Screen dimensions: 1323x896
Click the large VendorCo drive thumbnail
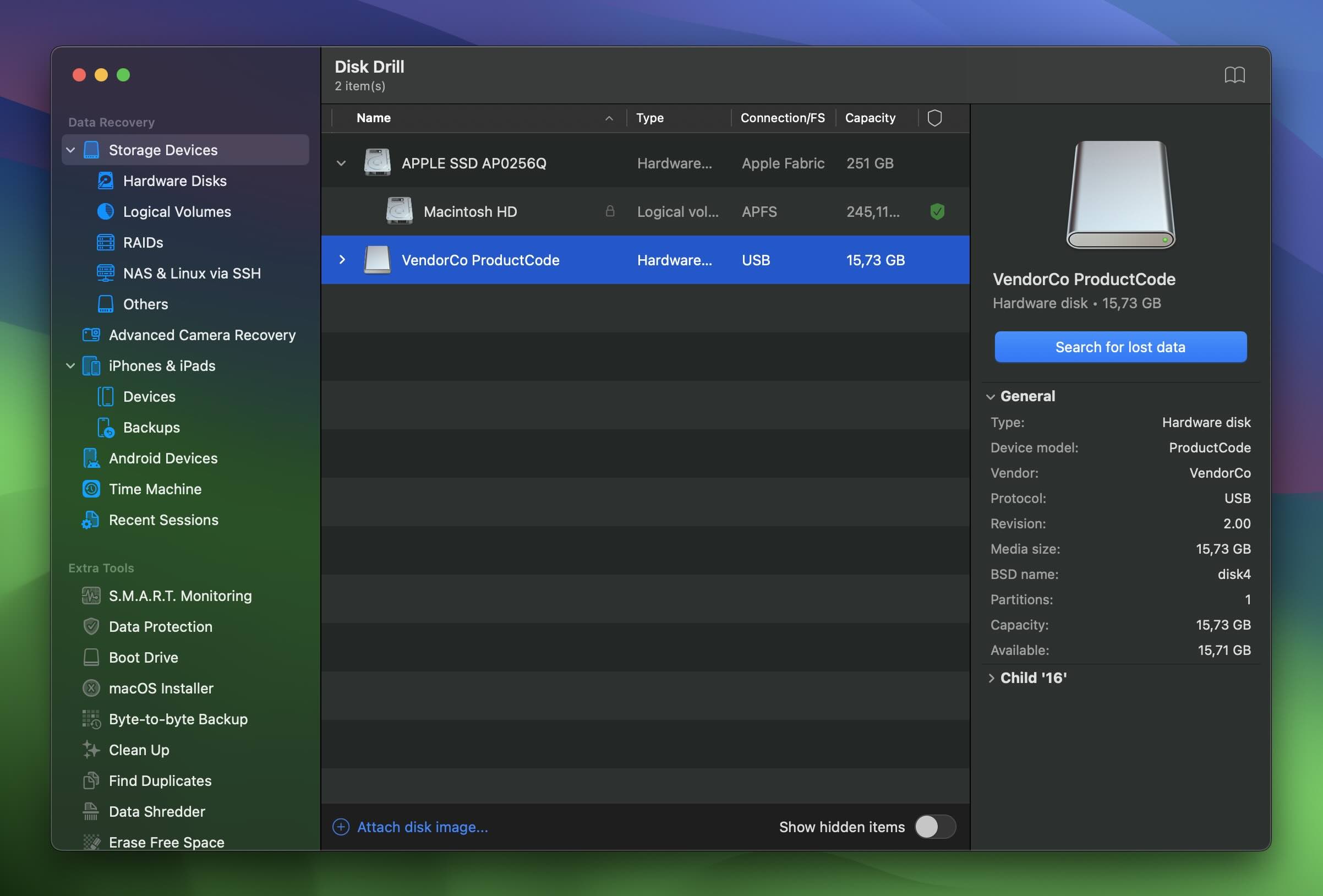click(x=1120, y=195)
